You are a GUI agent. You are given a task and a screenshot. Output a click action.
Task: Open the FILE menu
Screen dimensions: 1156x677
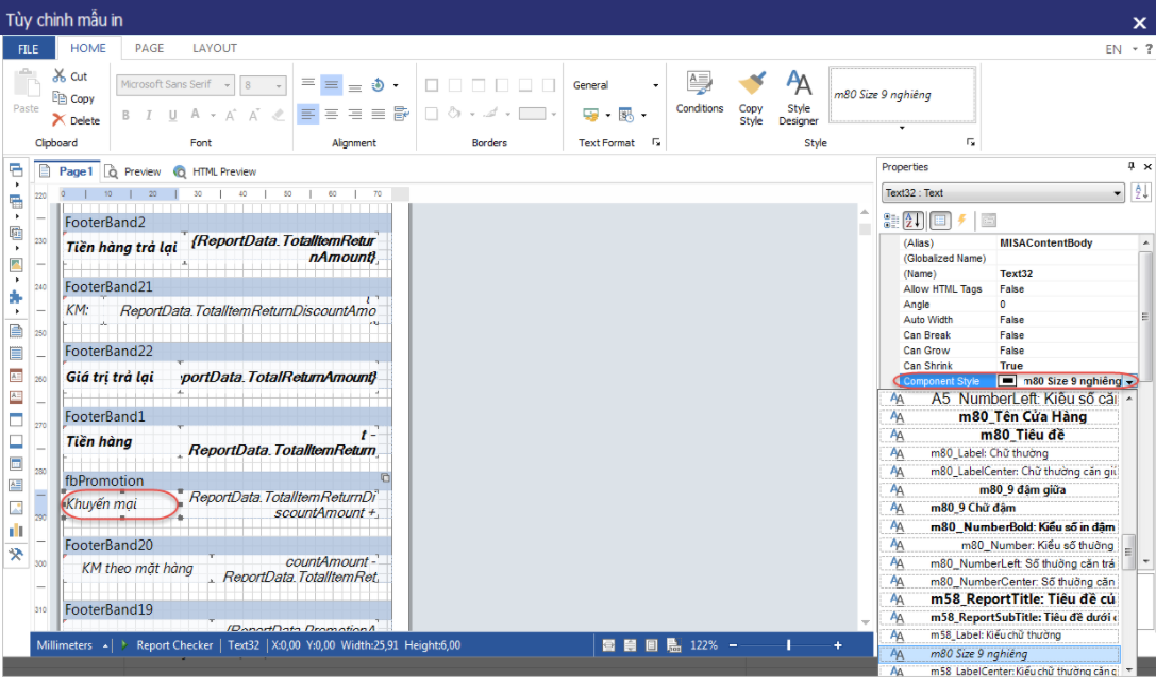(x=28, y=49)
